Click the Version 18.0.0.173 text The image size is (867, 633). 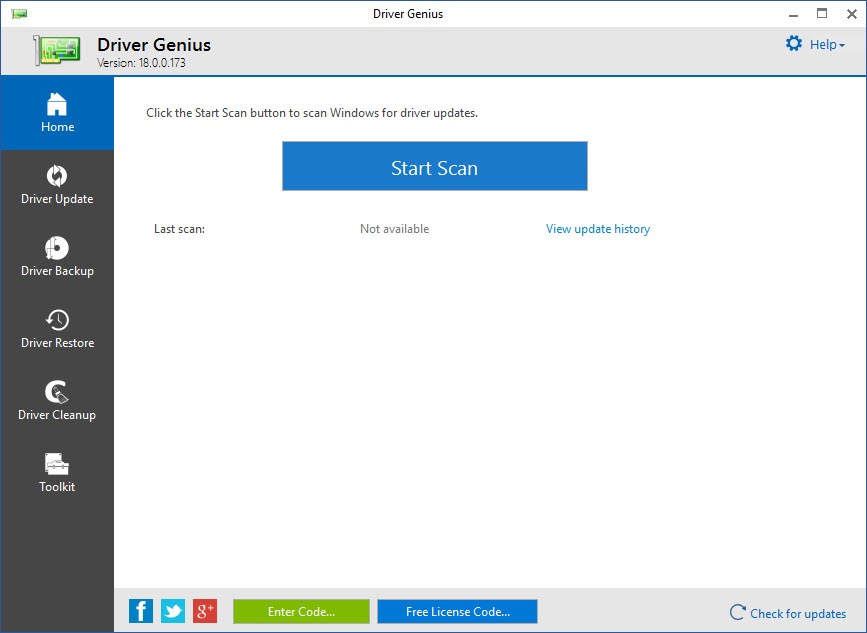(142, 63)
